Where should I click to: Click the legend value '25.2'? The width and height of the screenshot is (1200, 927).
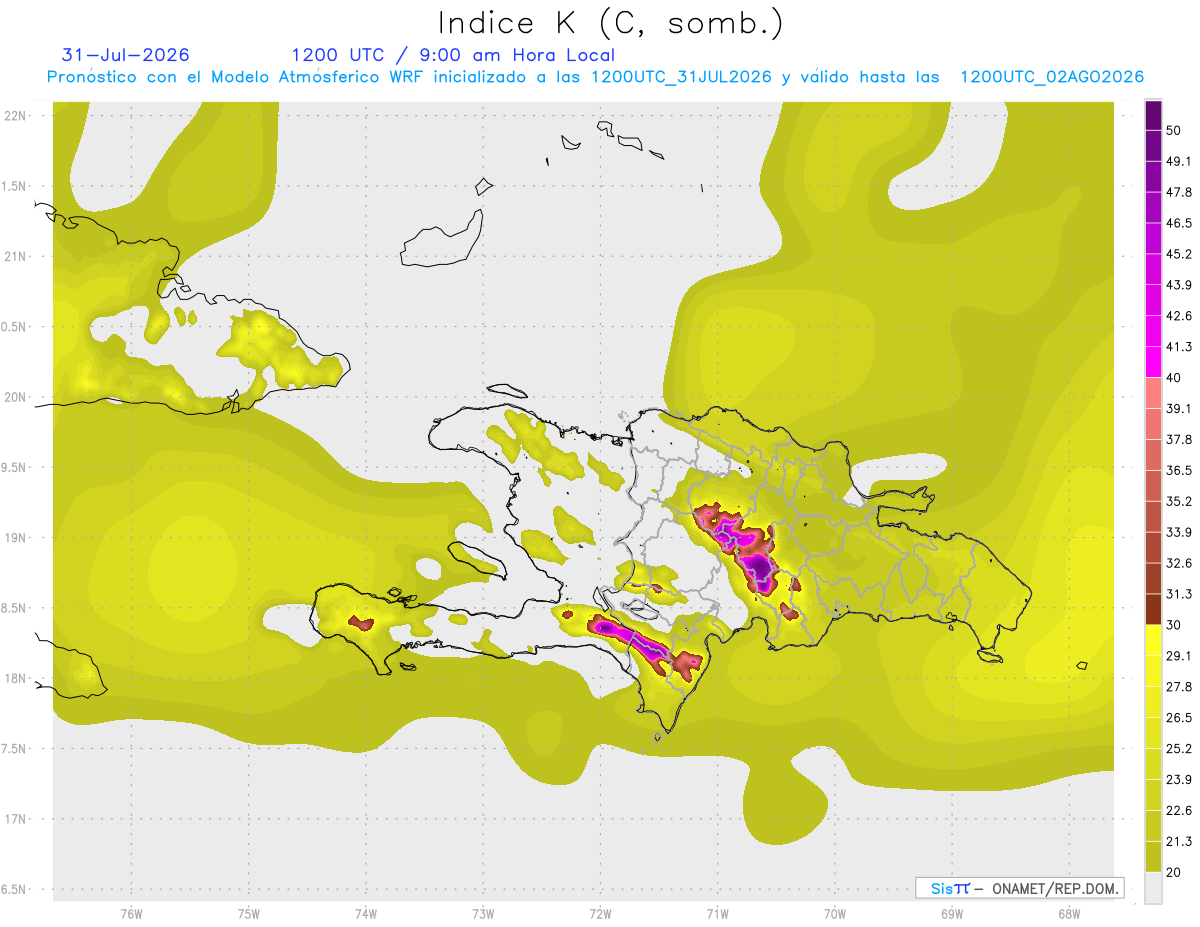(1177, 748)
